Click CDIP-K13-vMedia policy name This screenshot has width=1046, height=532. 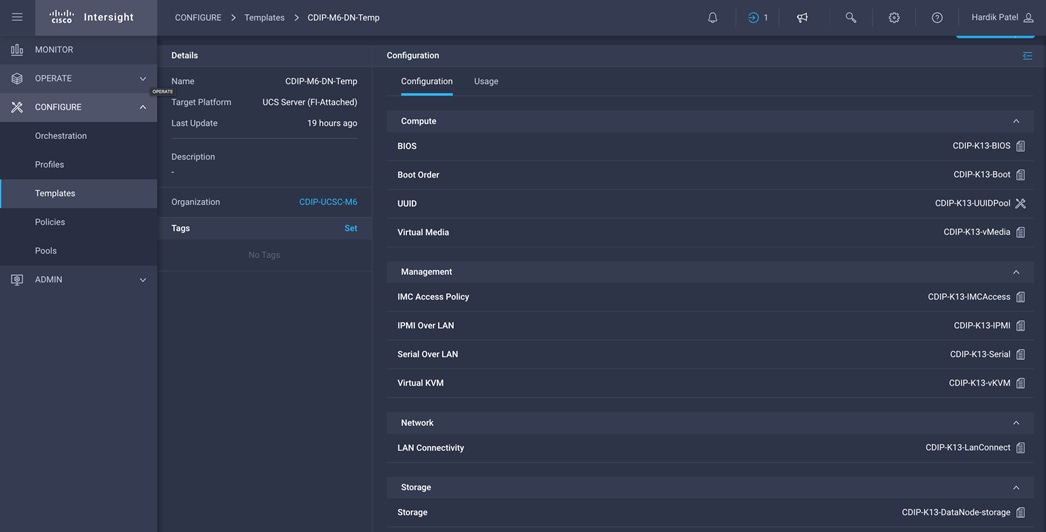(x=977, y=232)
